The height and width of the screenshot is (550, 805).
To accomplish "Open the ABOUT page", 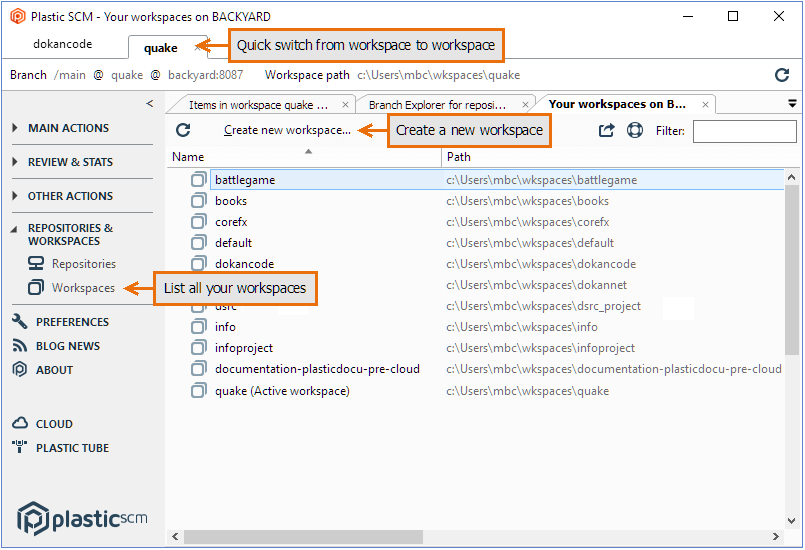I will click(54, 370).
